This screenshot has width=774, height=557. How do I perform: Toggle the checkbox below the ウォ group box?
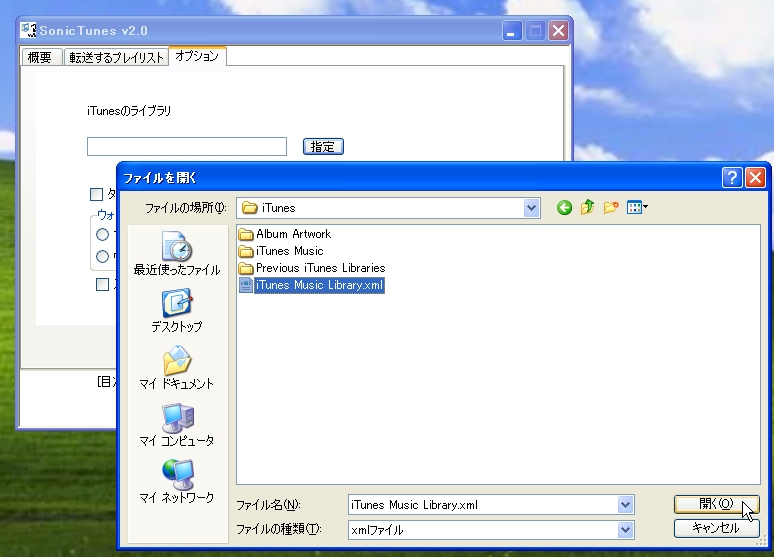102,284
